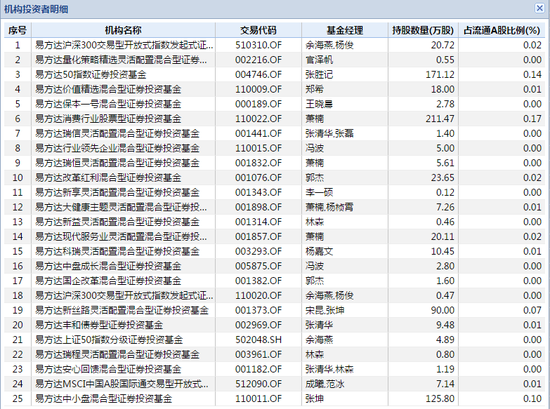The height and width of the screenshot is (409, 550).
Task: Click fund manager 宋昆,张坤
Action: pos(325,310)
